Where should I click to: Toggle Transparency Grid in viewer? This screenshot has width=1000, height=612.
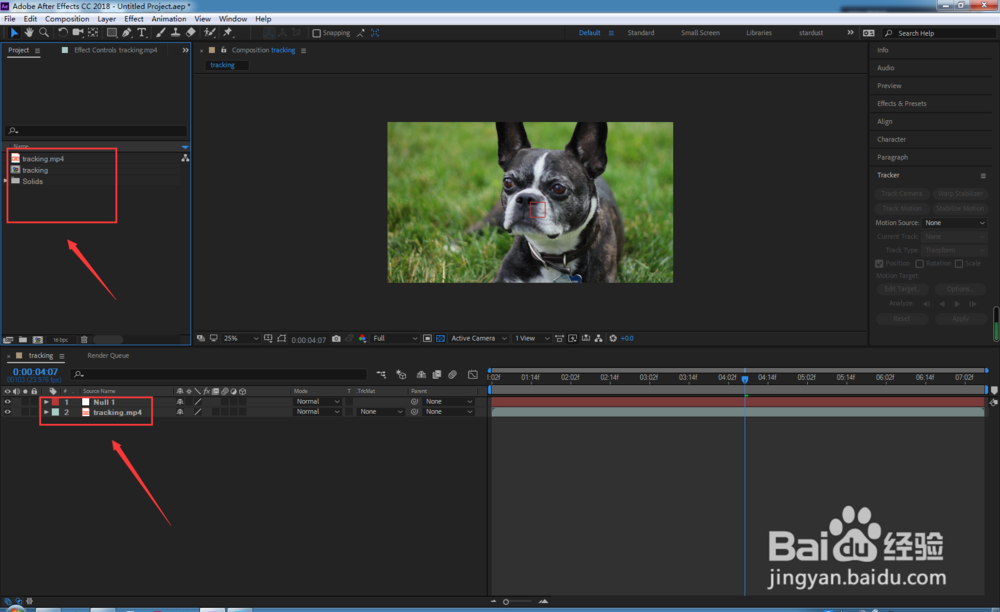pyautogui.click(x=440, y=339)
